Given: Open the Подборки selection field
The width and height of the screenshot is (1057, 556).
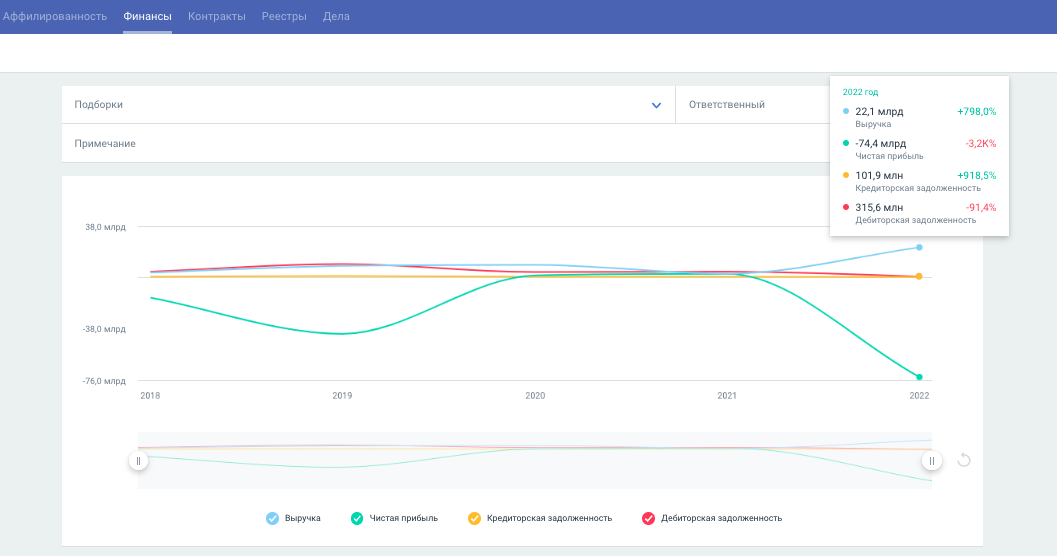Looking at the screenshot, I should [350, 105].
